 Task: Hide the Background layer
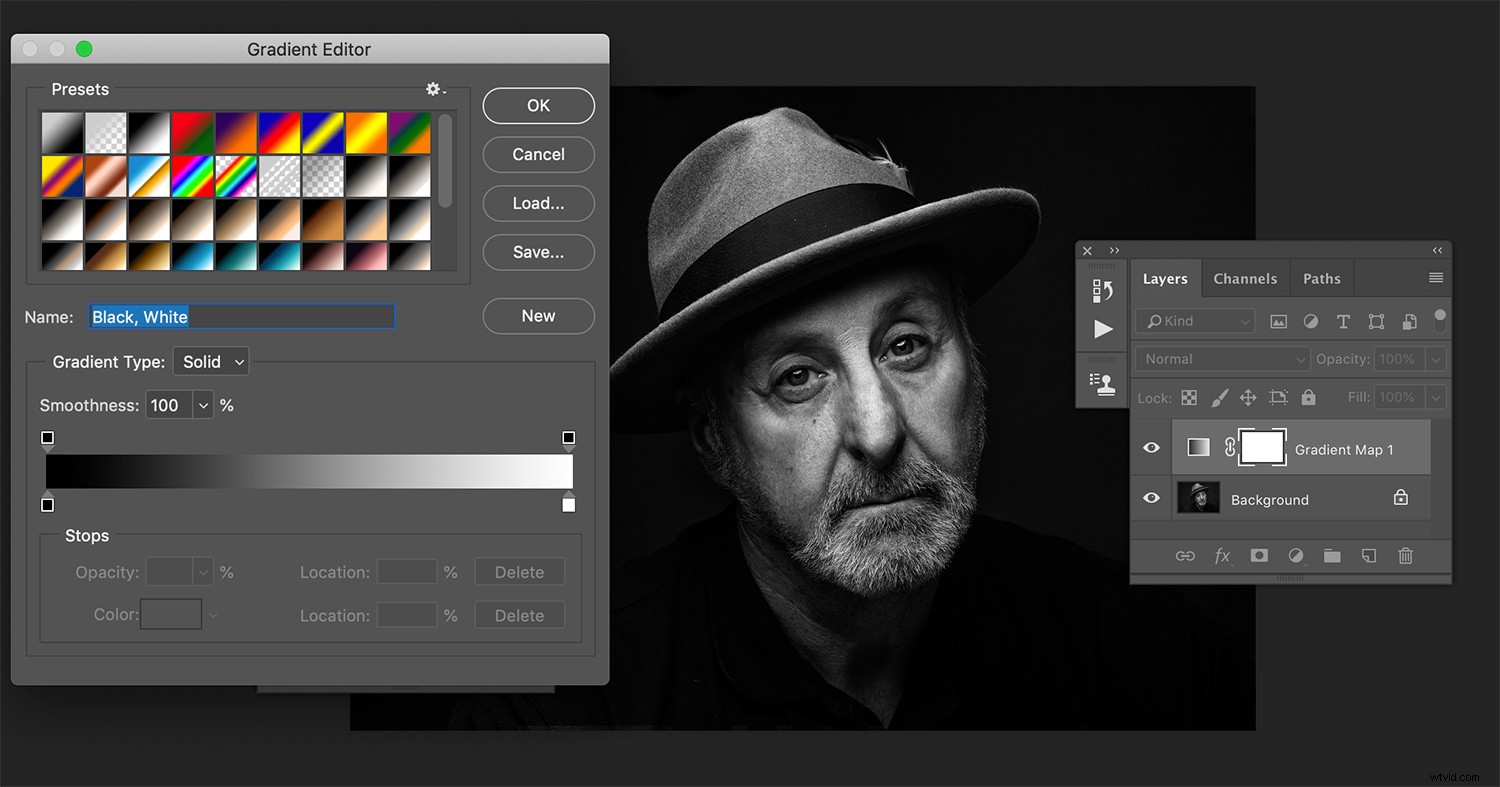pos(1151,497)
